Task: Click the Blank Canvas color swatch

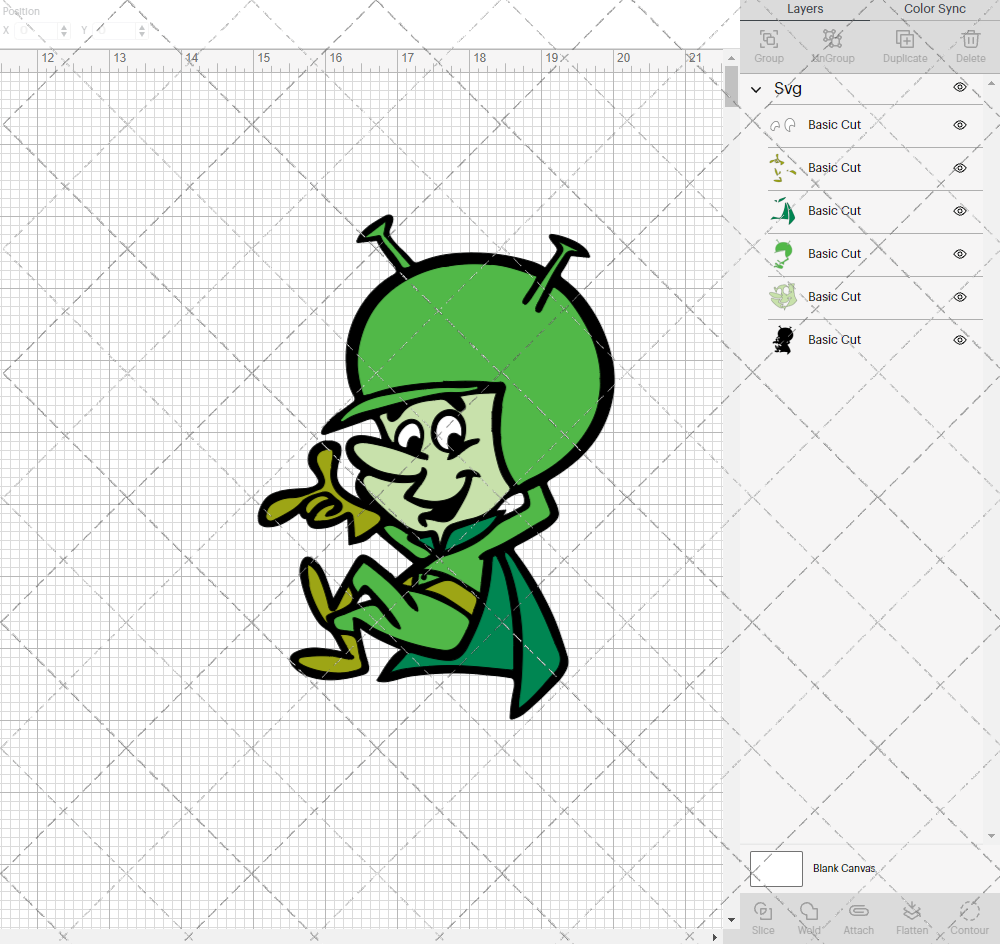Action: (x=776, y=869)
